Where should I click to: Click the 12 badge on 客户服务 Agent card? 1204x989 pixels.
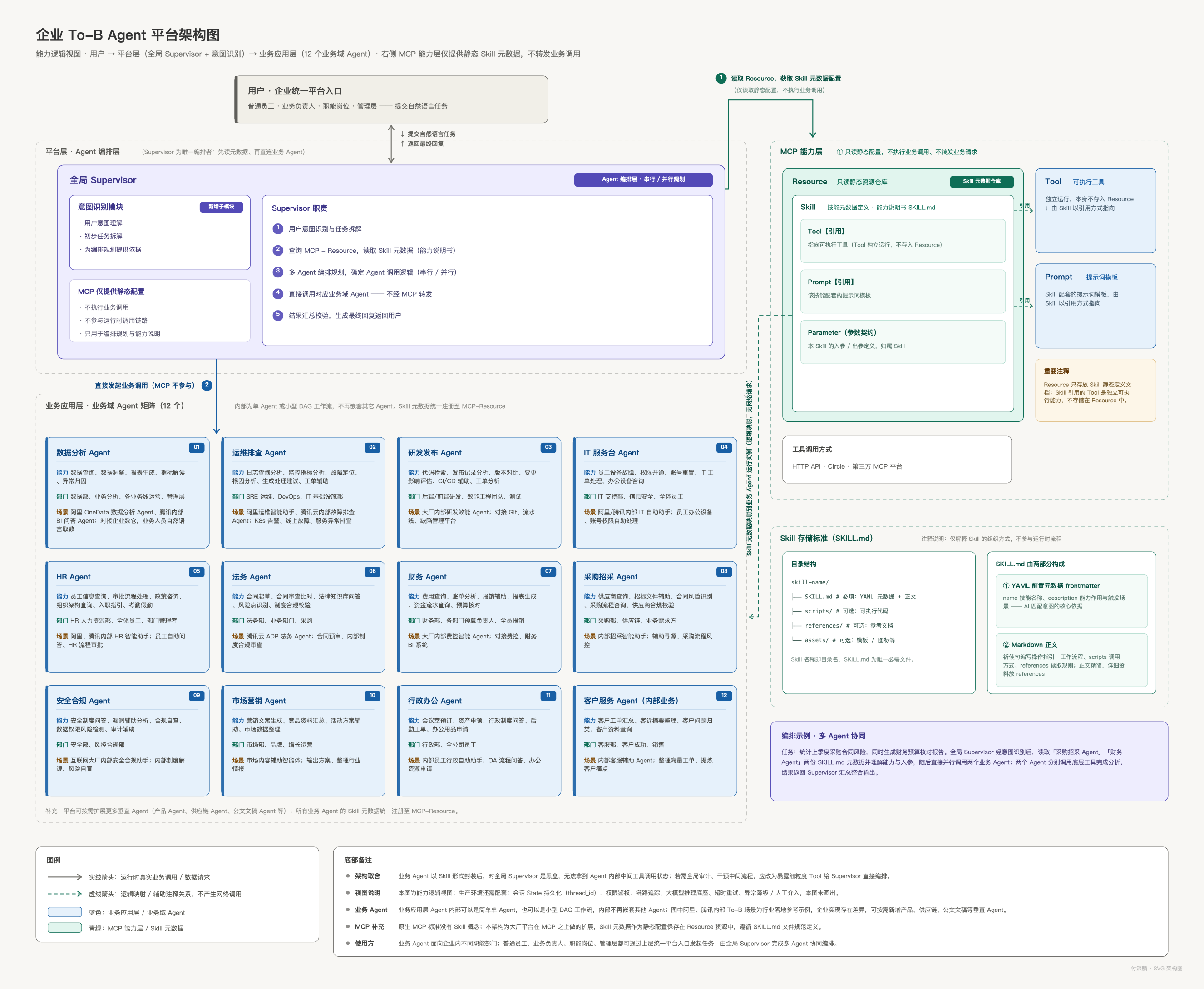coord(724,696)
